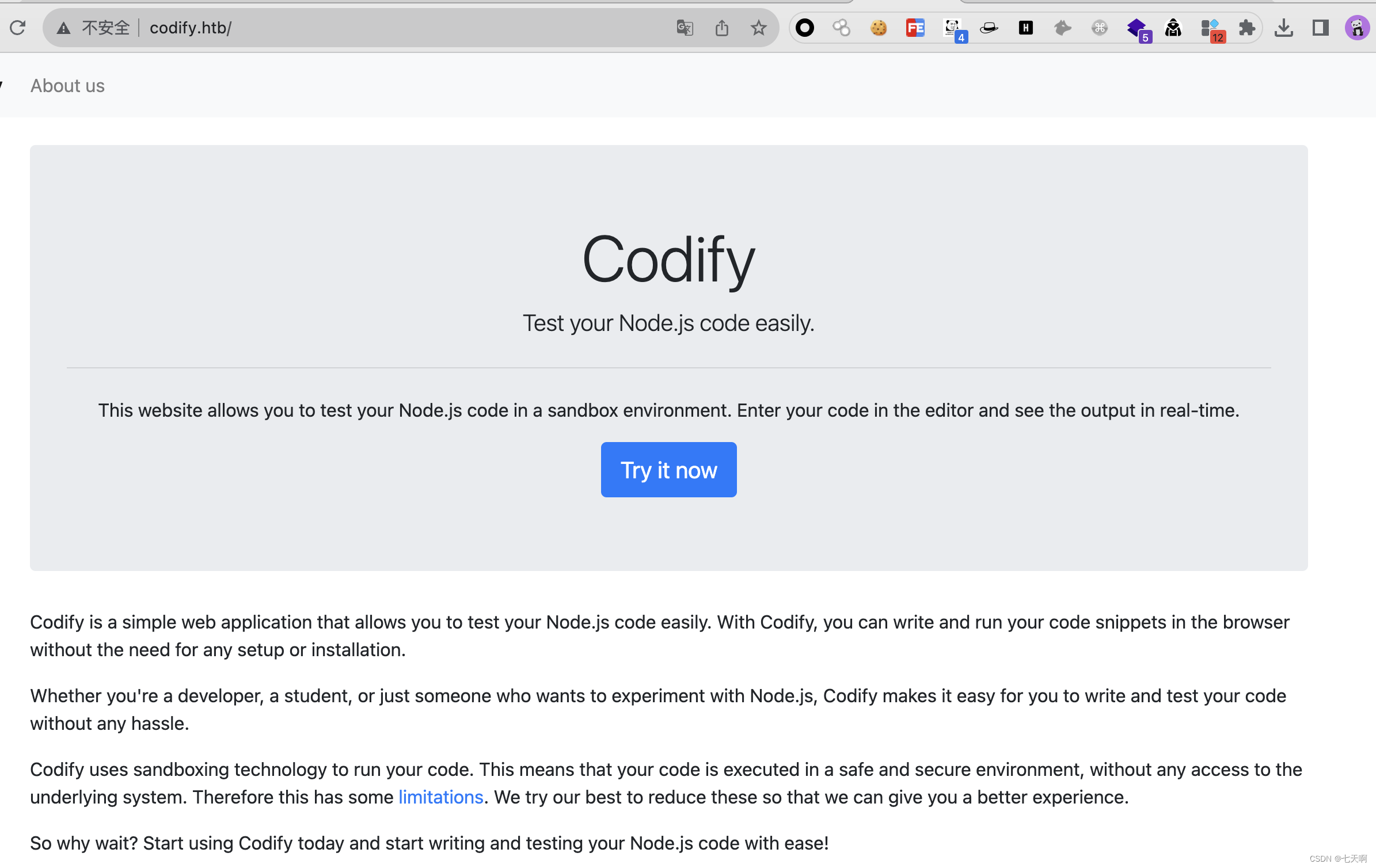Screen dimensions: 1376x868
Task: Open the black ring extension icon
Action: click(805, 28)
